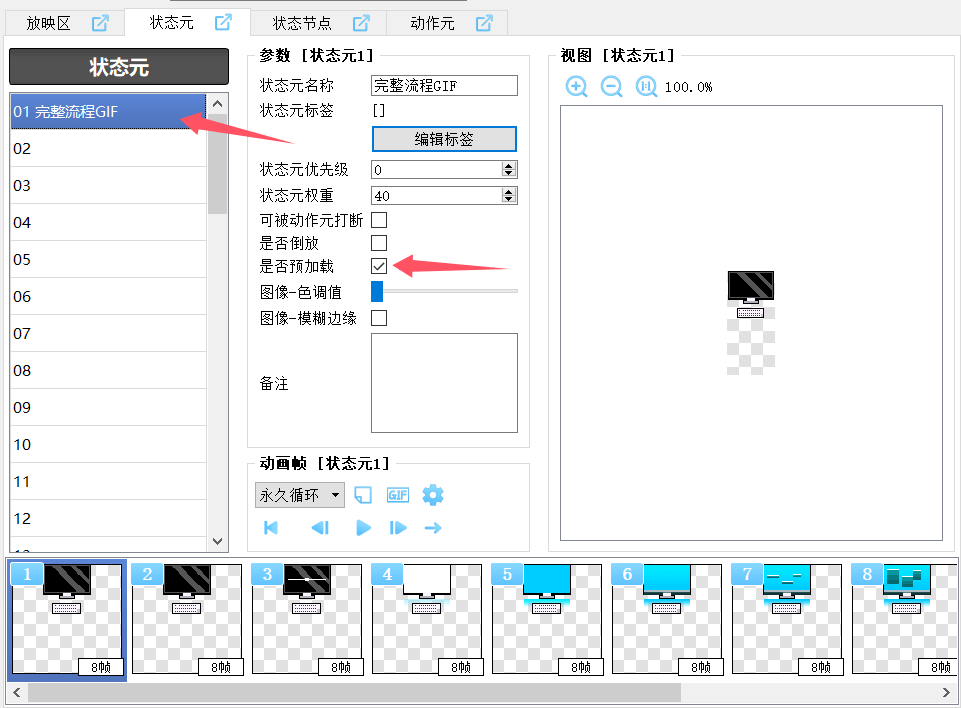Reset preview zoom to 1:1
This screenshot has width=961, height=708.
click(646, 87)
